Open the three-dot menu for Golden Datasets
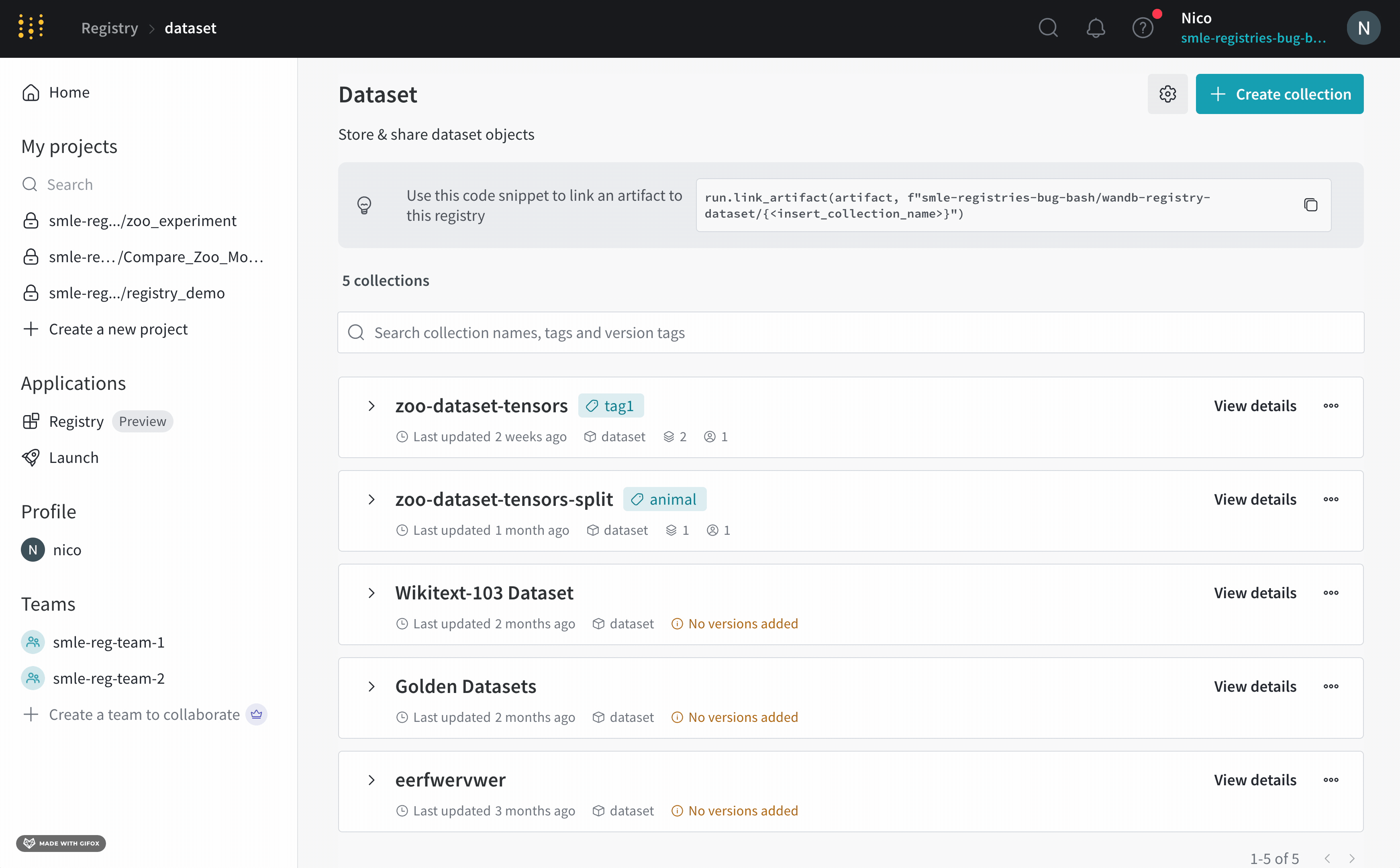The height and width of the screenshot is (868, 1400). coord(1331,685)
